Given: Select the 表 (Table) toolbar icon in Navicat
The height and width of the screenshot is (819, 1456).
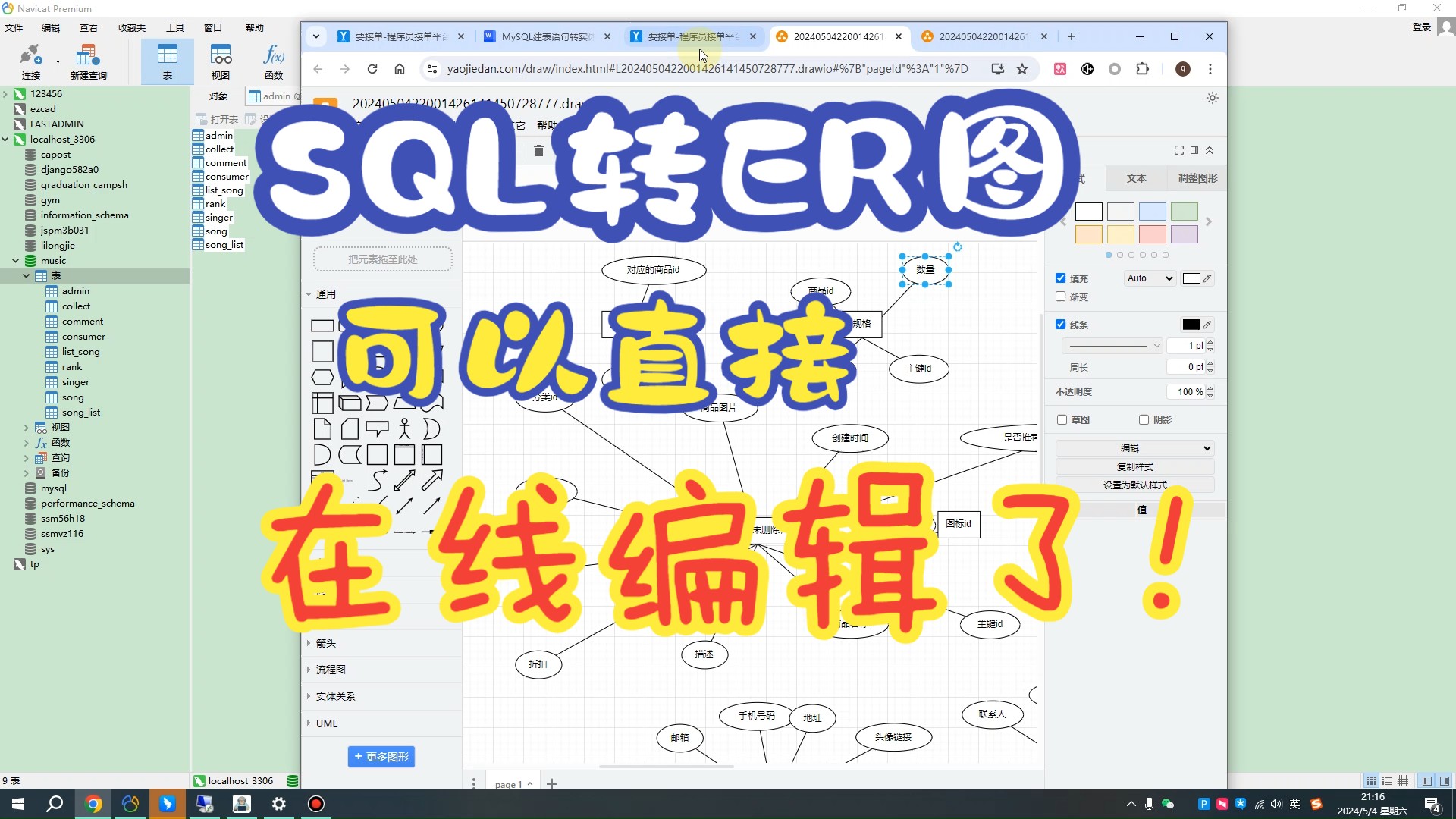Looking at the screenshot, I should point(167,61).
